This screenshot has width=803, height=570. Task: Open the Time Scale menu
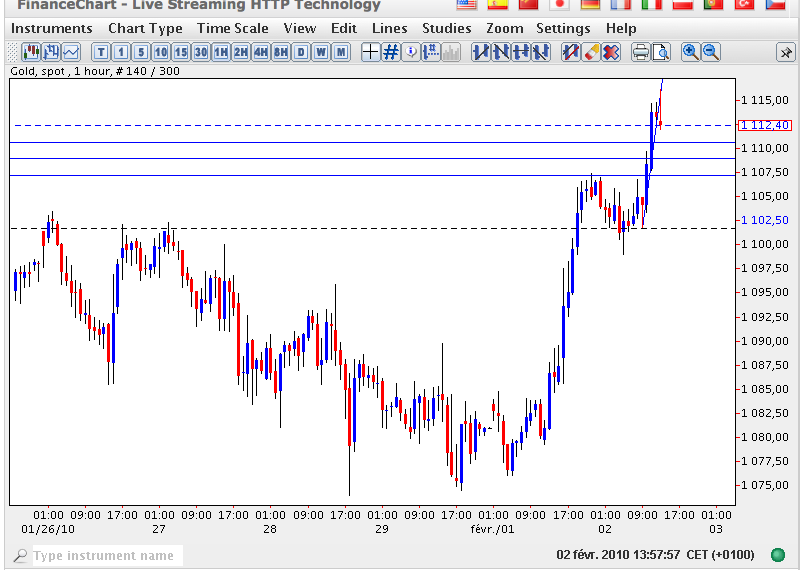click(x=232, y=28)
